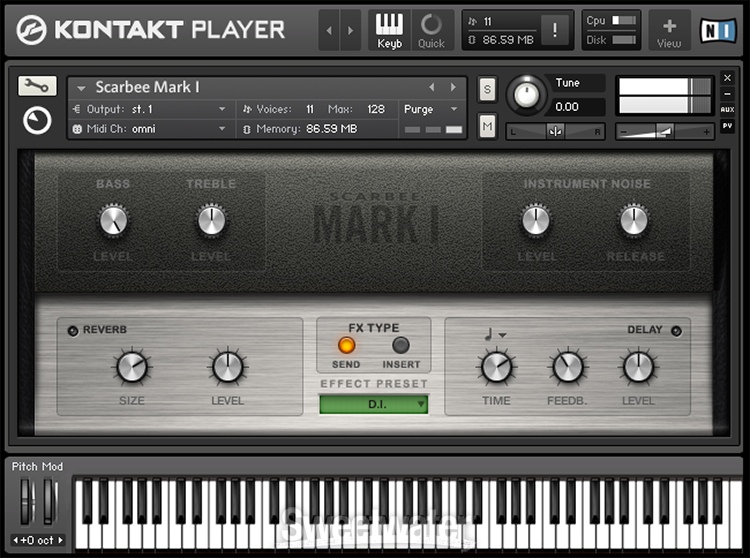This screenshot has height=558, width=750.
Task: Toggle the Keyb on-screen keyboard button
Action: click(389, 30)
